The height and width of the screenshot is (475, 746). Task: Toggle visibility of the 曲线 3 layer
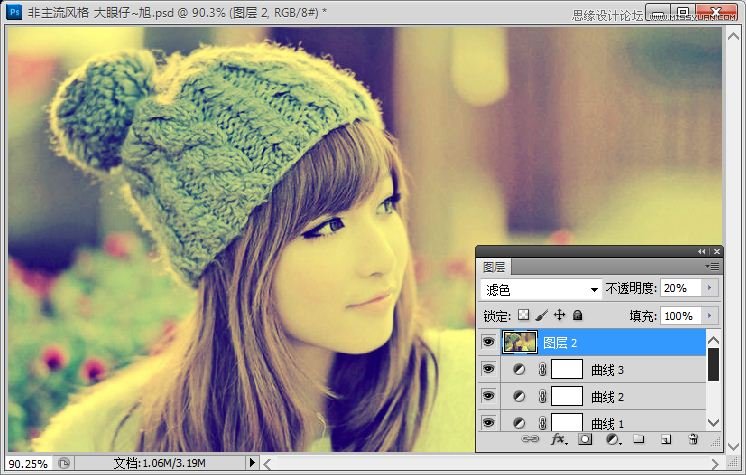488,370
